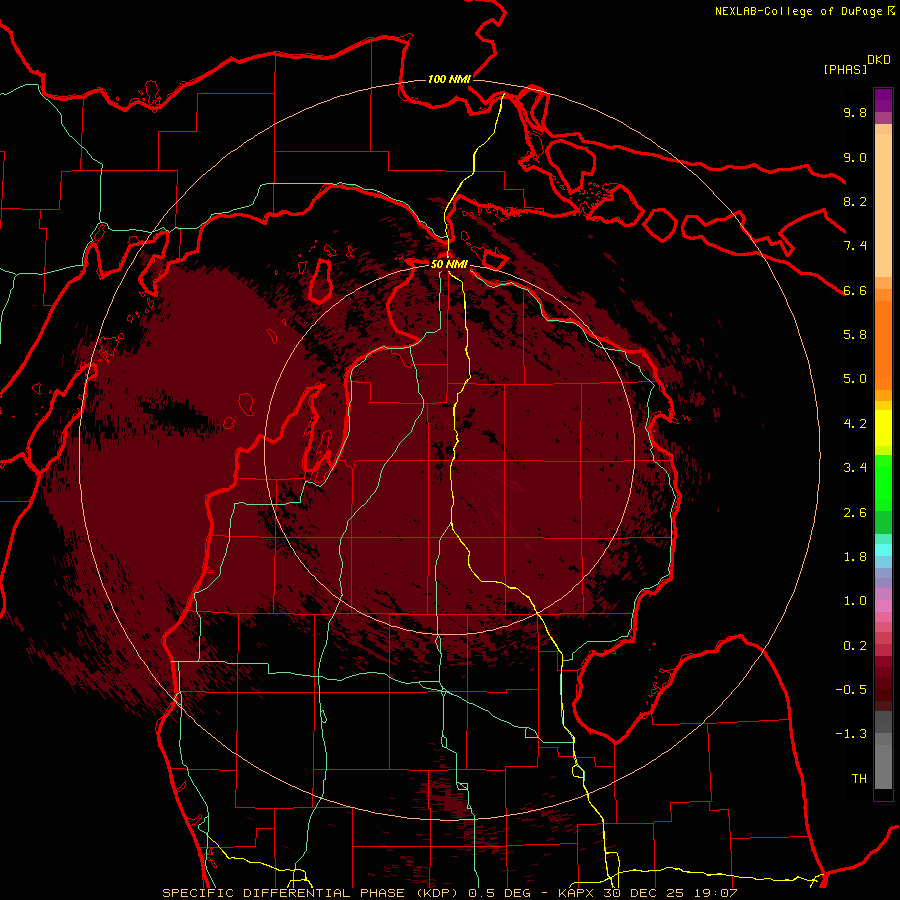The image size is (900, 900).
Task: Pick the purple segment of the color bar
Action: tap(883, 100)
